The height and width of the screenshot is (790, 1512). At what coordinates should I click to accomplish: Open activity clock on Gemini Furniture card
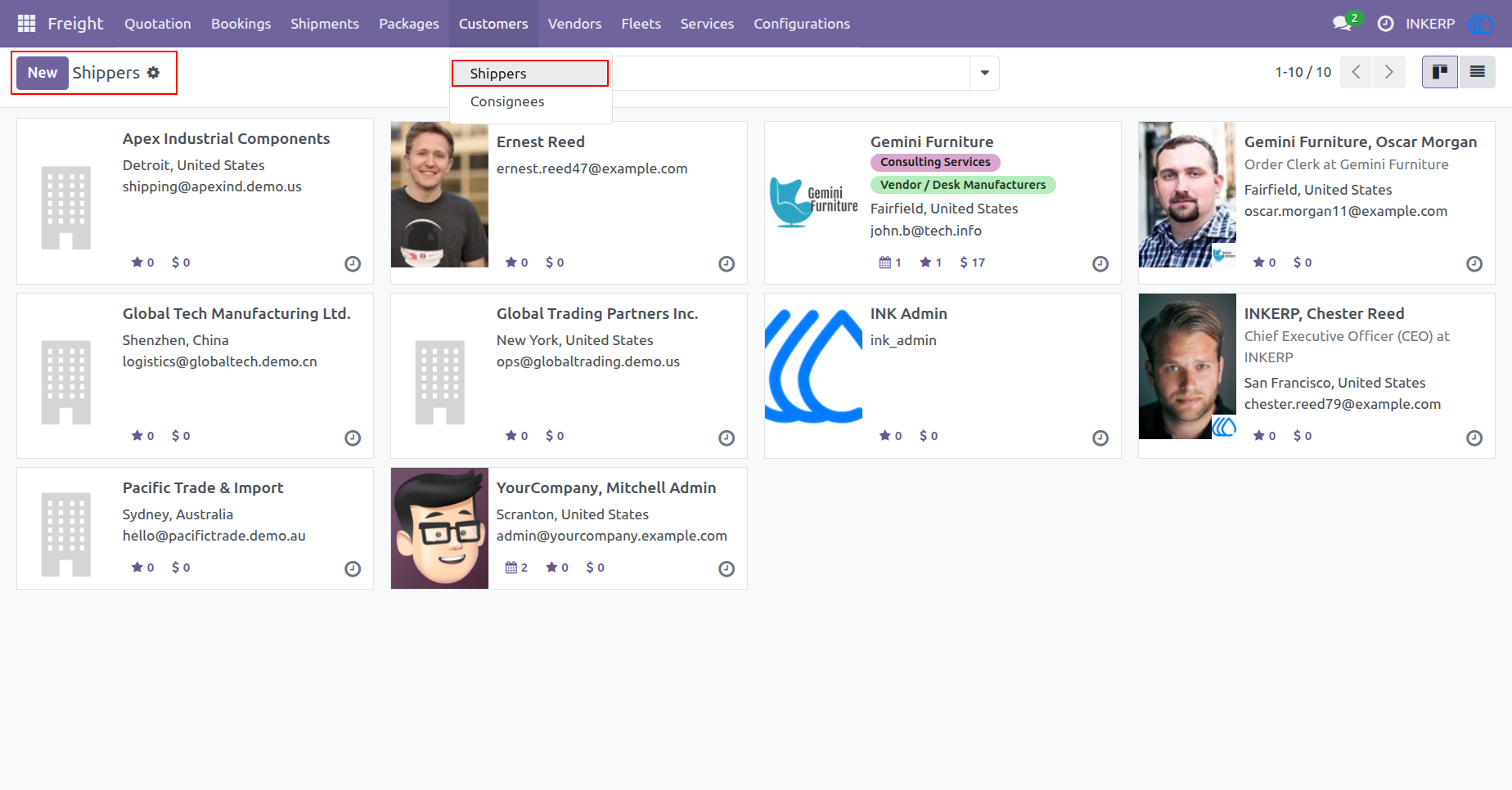pyautogui.click(x=1100, y=263)
